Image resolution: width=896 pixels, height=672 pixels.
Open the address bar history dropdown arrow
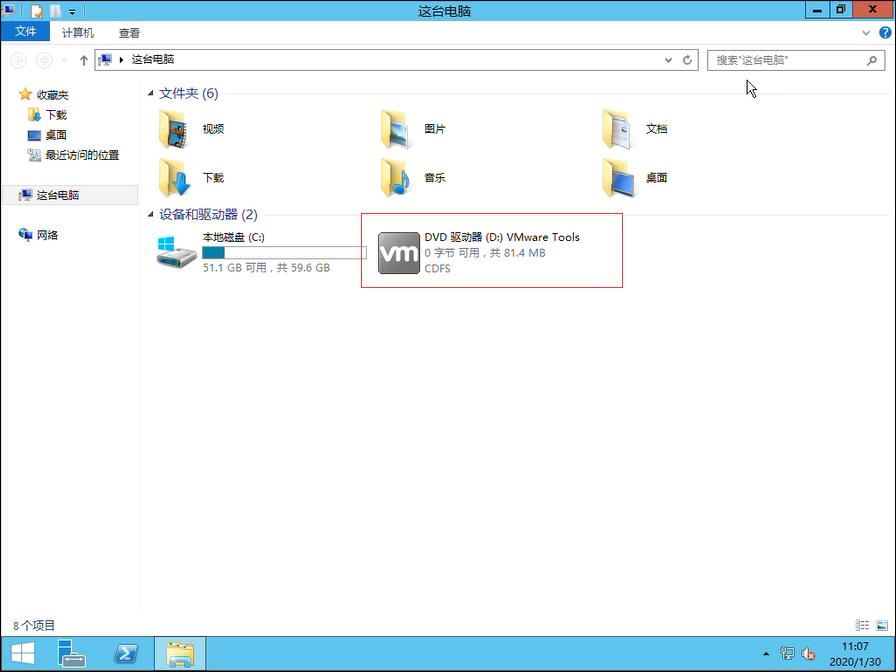click(668, 59)
